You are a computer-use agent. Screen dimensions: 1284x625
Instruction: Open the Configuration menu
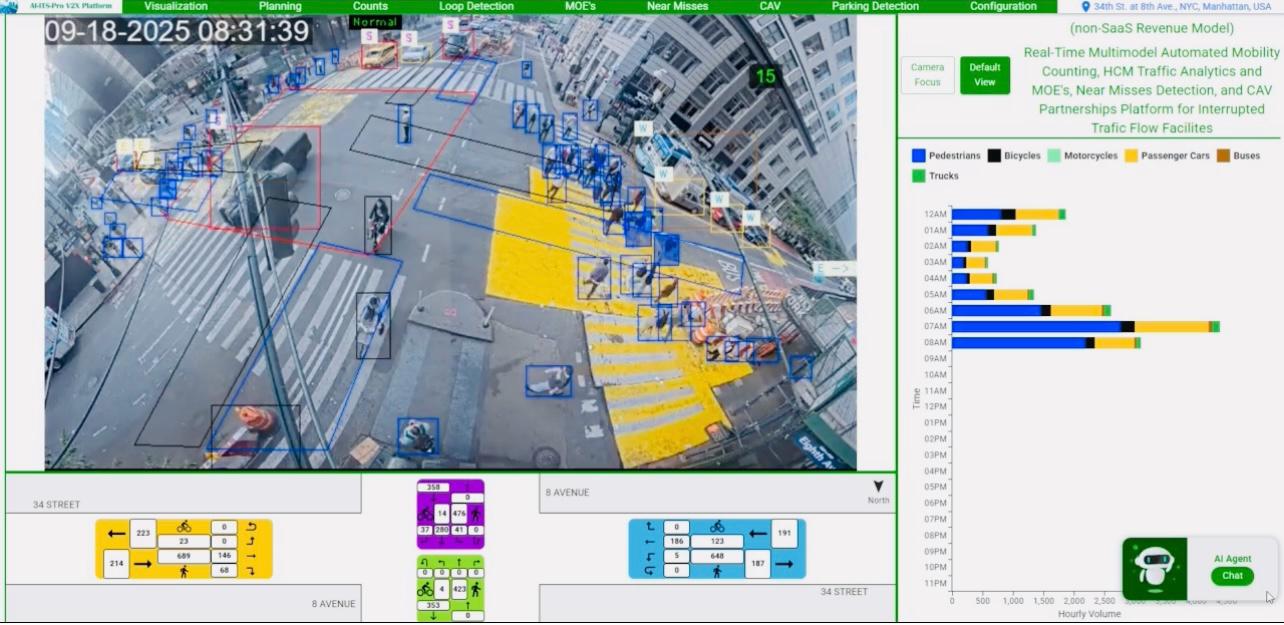[1003, 6]
